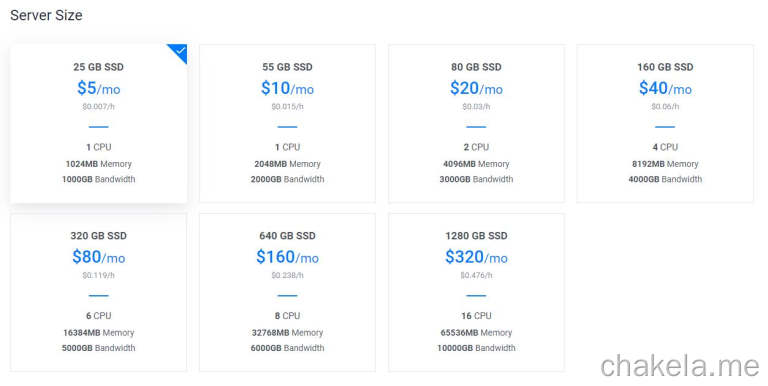This screenshot has width=768, height=386.
Task: Click the Server Size heading
Action: pyautogui.click(x=46, y=15)
